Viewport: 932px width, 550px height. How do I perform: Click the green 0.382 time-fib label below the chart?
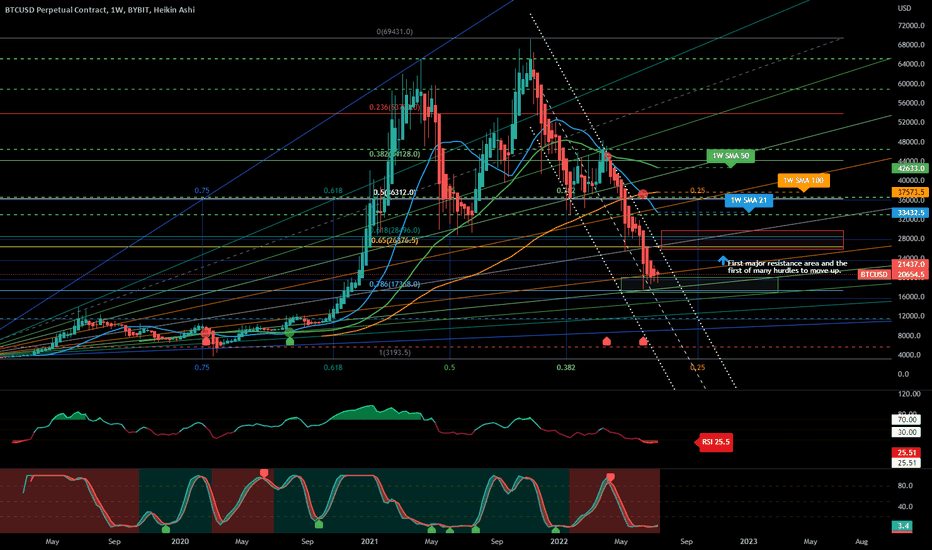(566, 367)
